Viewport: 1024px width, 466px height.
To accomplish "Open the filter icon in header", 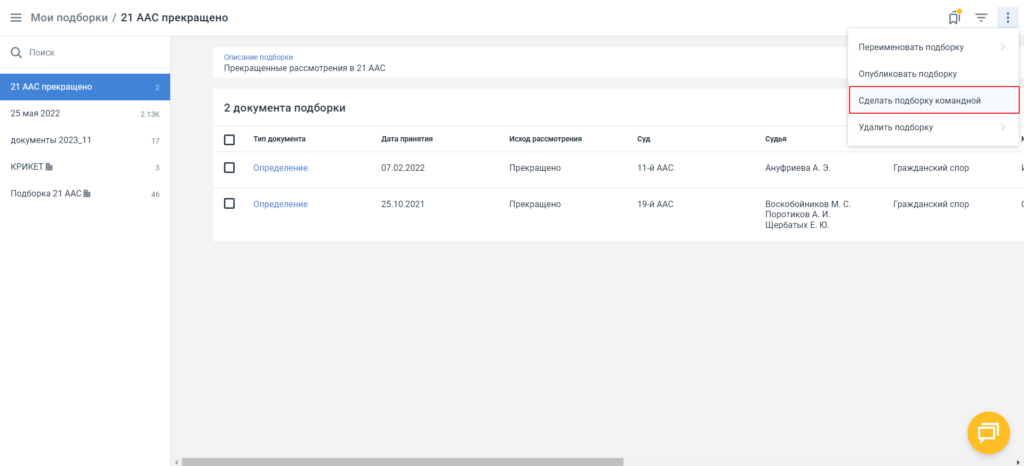I will point(981,18).
